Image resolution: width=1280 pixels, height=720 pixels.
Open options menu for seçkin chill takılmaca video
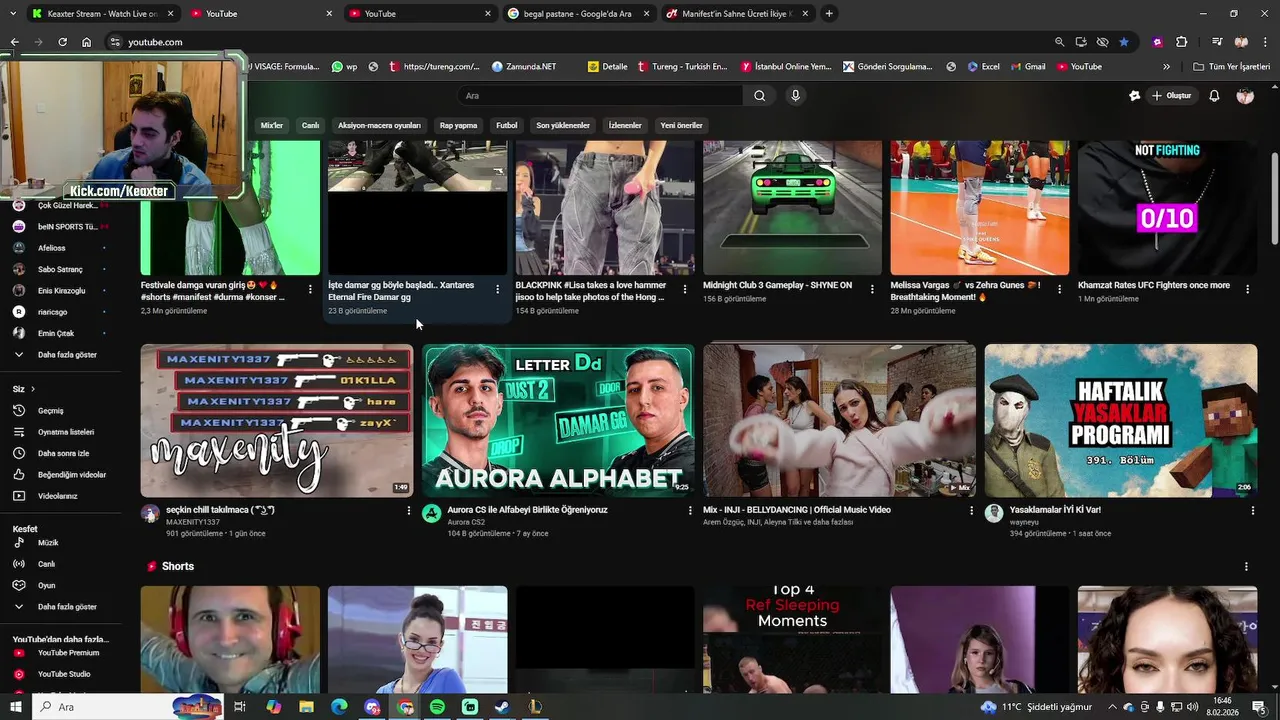(408, 511)
